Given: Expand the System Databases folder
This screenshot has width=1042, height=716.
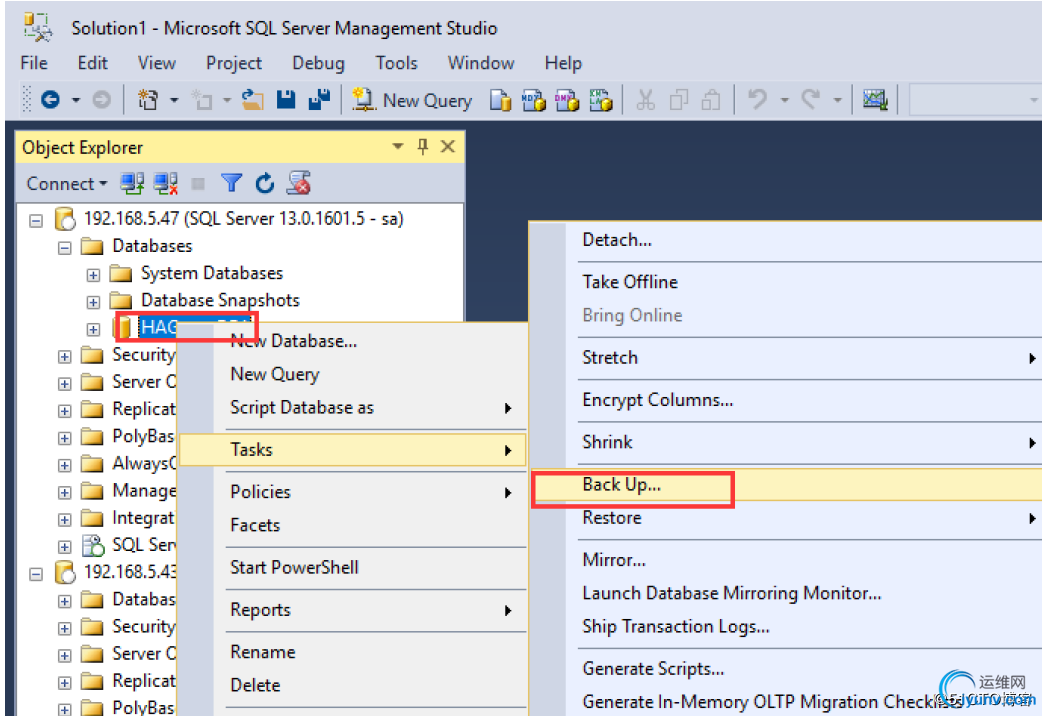Looking at the screenshot, I should [93, 275].
